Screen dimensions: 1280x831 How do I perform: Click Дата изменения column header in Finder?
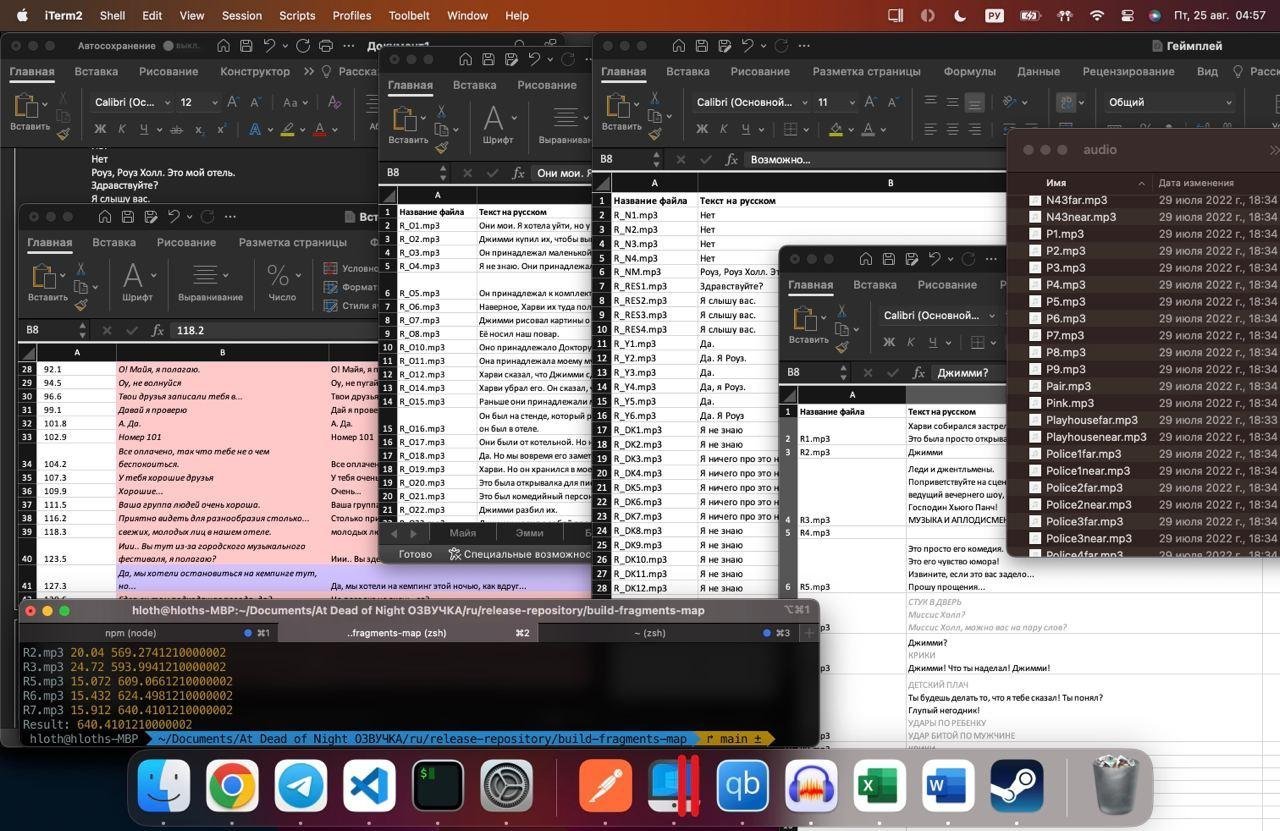click(1195, 183)
